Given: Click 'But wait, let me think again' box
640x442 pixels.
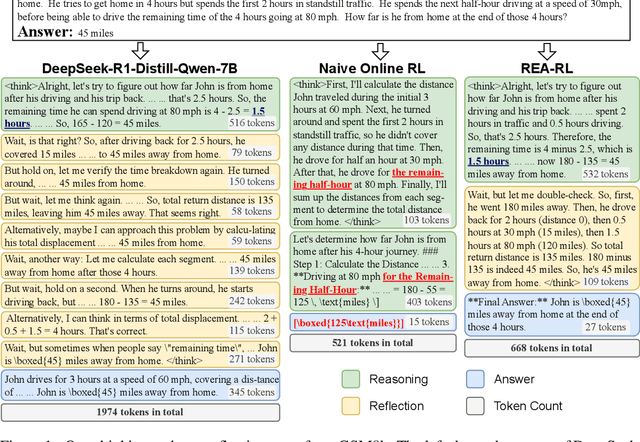Looking at the screenshot, I should point(140,207).
